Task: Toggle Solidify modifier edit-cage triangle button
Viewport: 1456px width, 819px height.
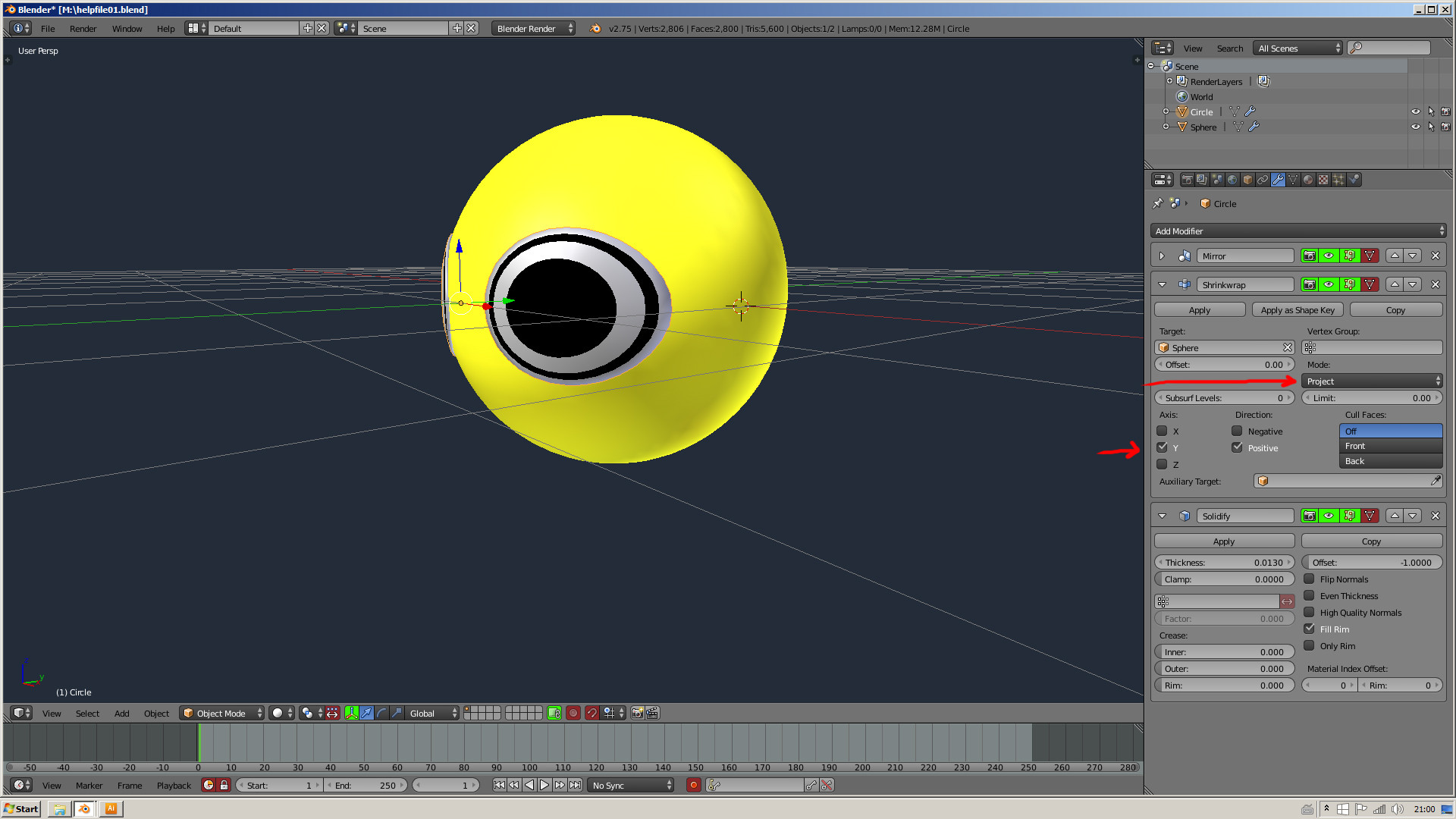Action: [x=1370, y=516]
